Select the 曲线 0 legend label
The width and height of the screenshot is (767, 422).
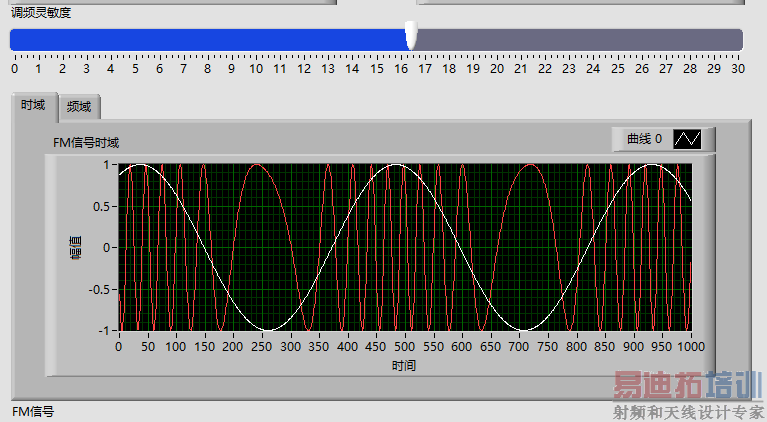(x=644, y=139)
